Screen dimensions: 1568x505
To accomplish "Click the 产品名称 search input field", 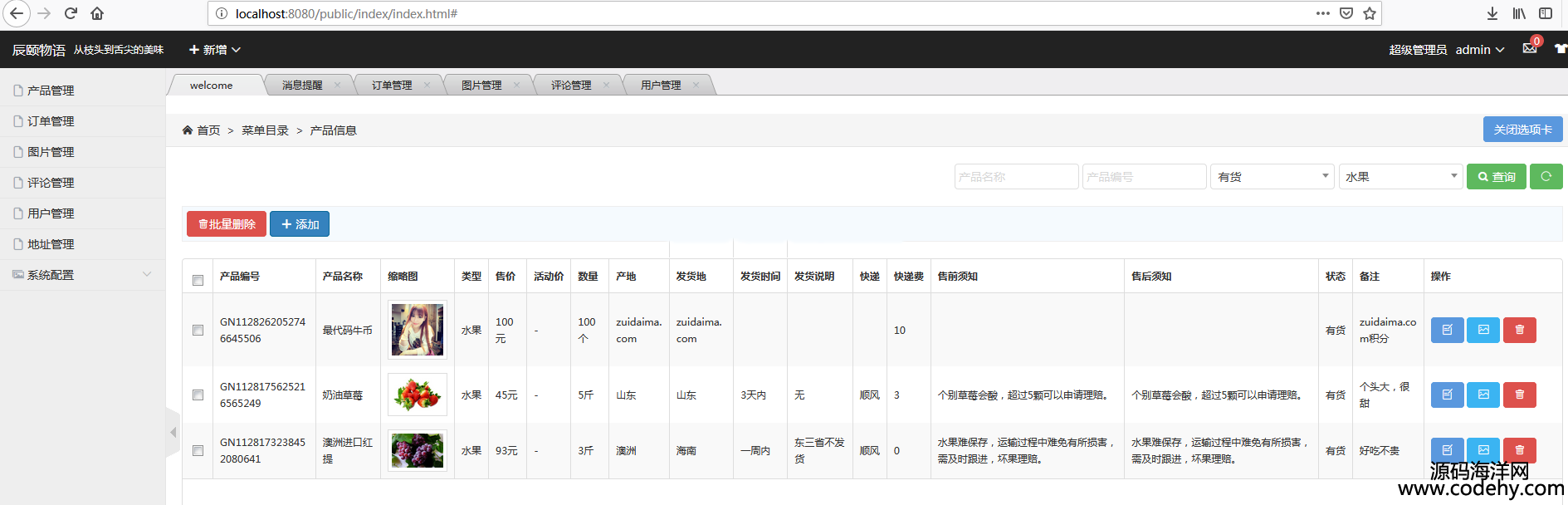I will pos(1016,176).
